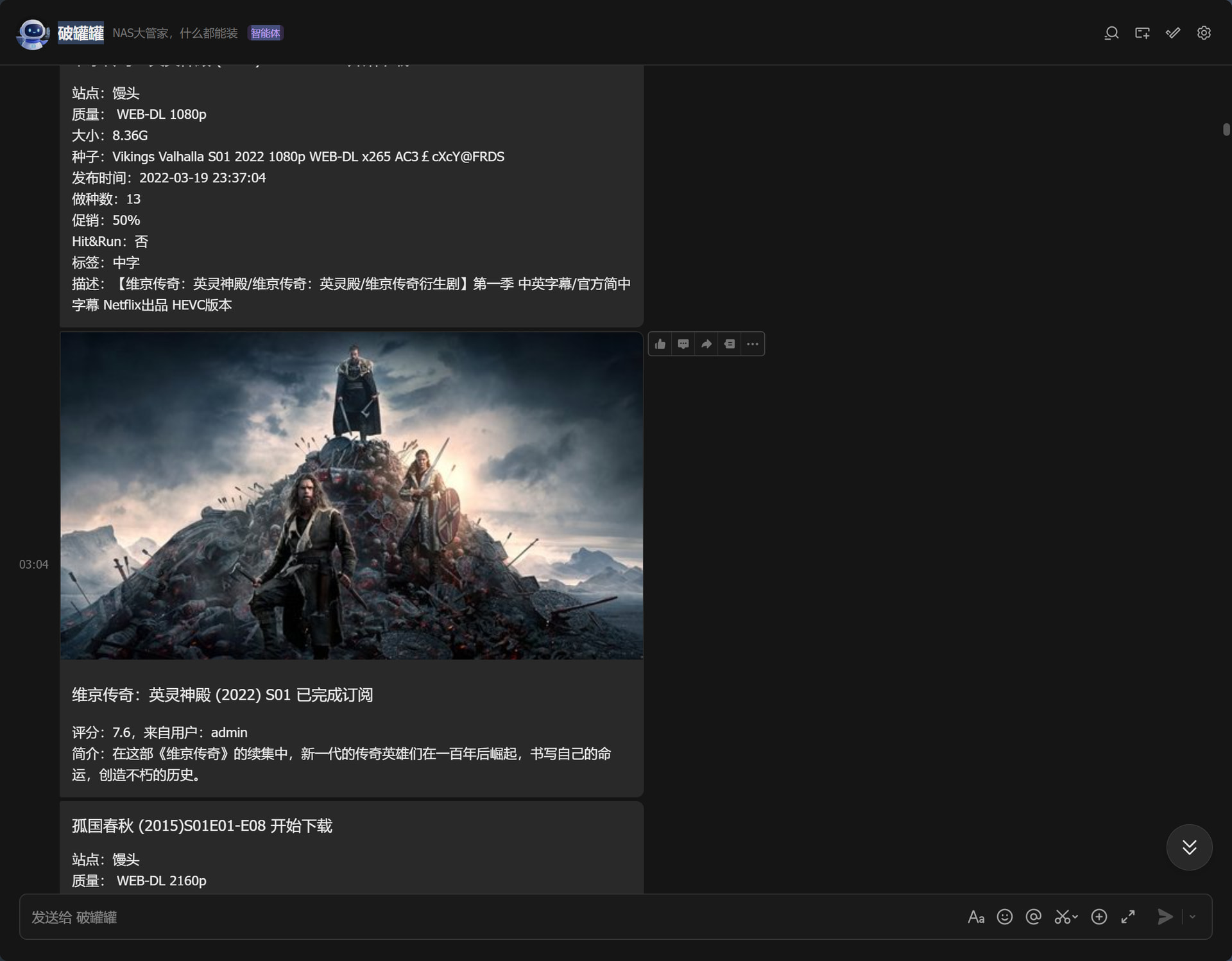Click the send message arrow
This screenshot has height=961, width=1232.
pyautogui.click(x=1165, y=917)
